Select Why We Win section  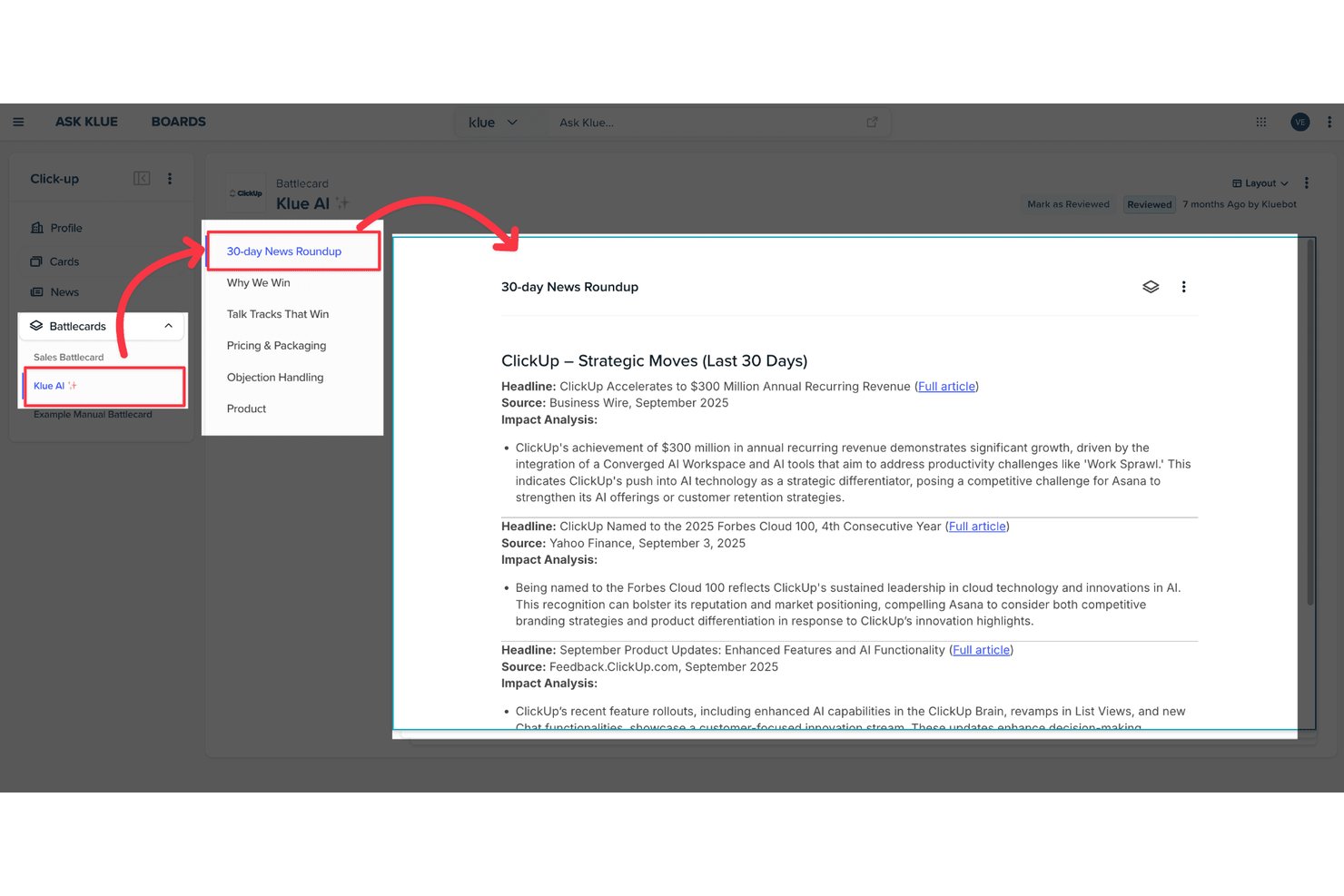(259, 283)
